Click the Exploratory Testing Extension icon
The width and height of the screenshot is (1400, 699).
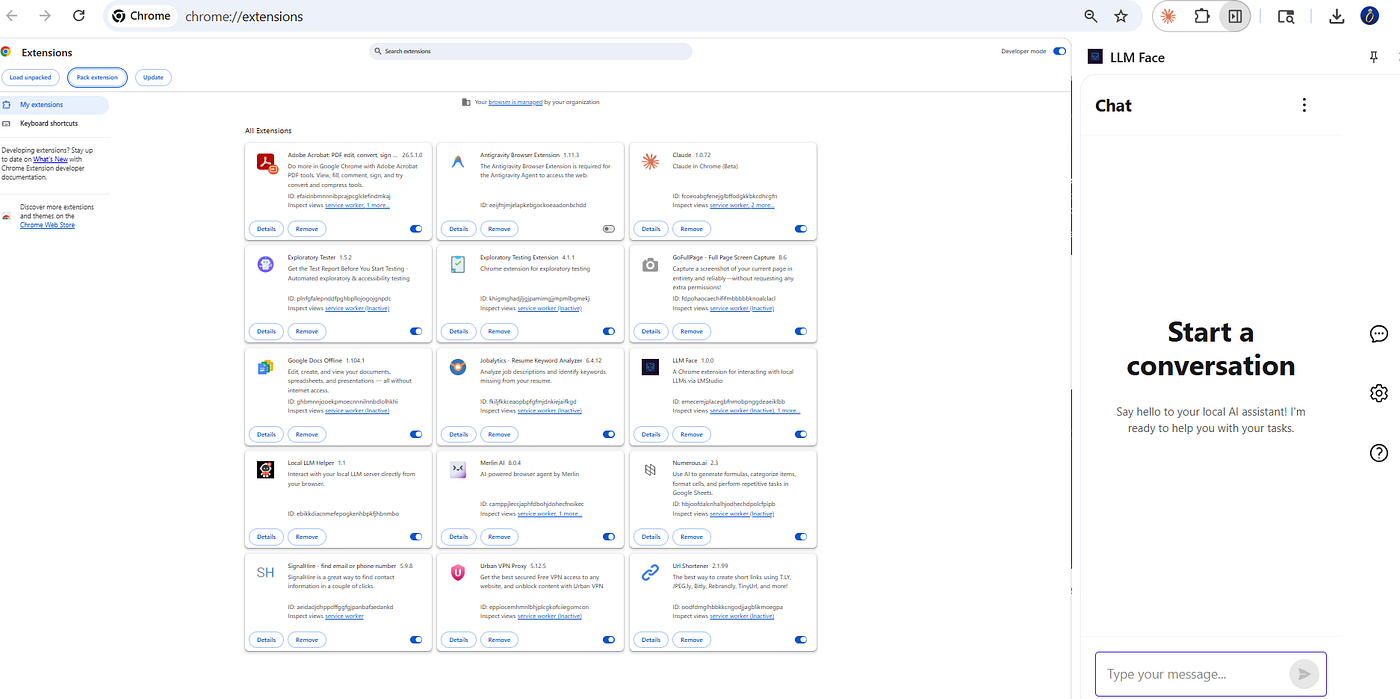point(458,265)
